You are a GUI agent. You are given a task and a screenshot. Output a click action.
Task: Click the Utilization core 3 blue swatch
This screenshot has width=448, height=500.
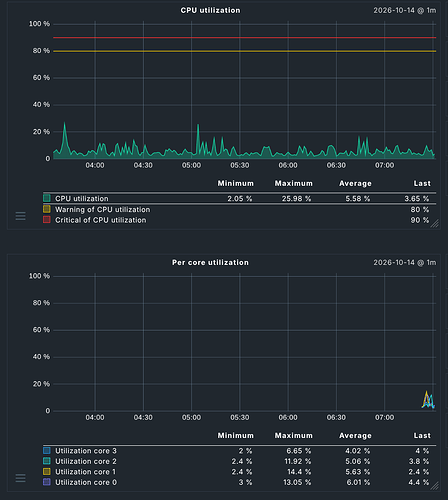tap(47, 451)
